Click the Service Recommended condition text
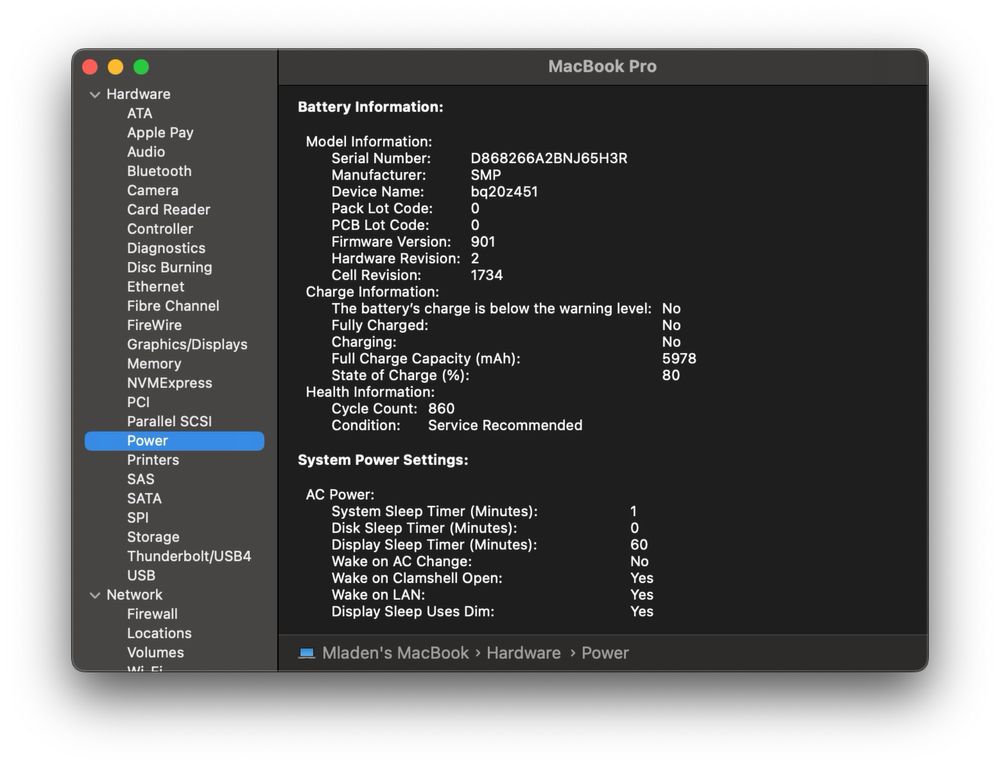This screenshot has height=767, width=1000. 505,425
